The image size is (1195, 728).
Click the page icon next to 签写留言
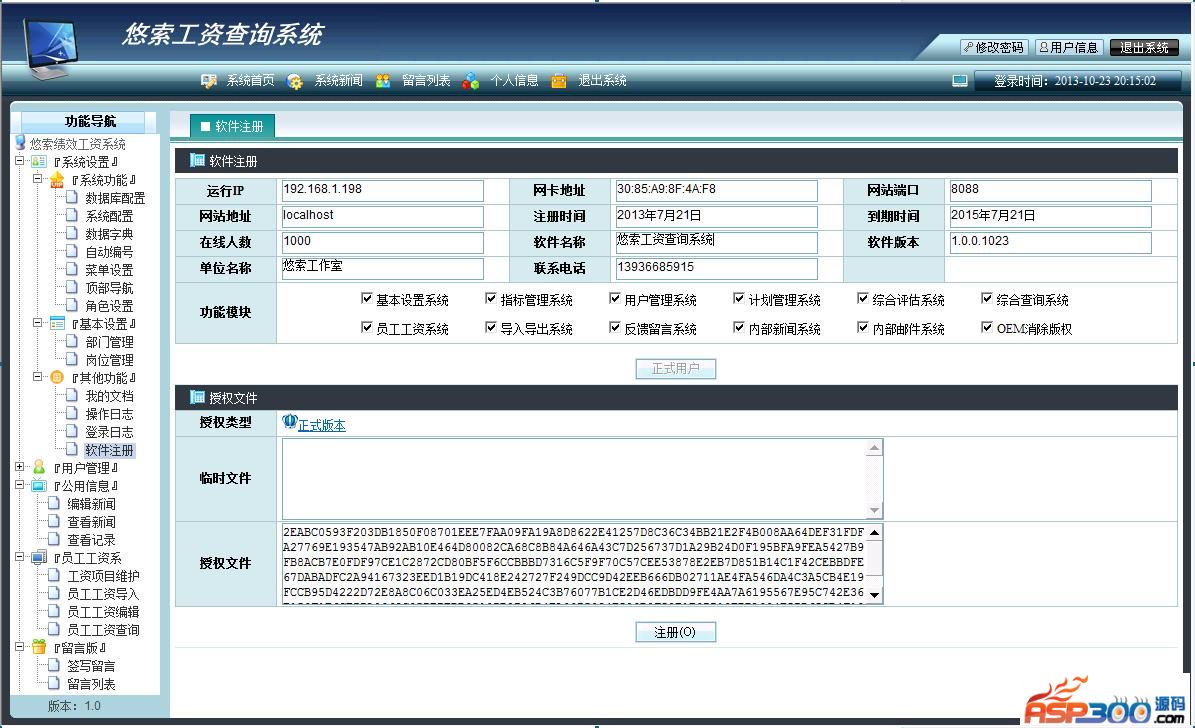tap(53, 665)
